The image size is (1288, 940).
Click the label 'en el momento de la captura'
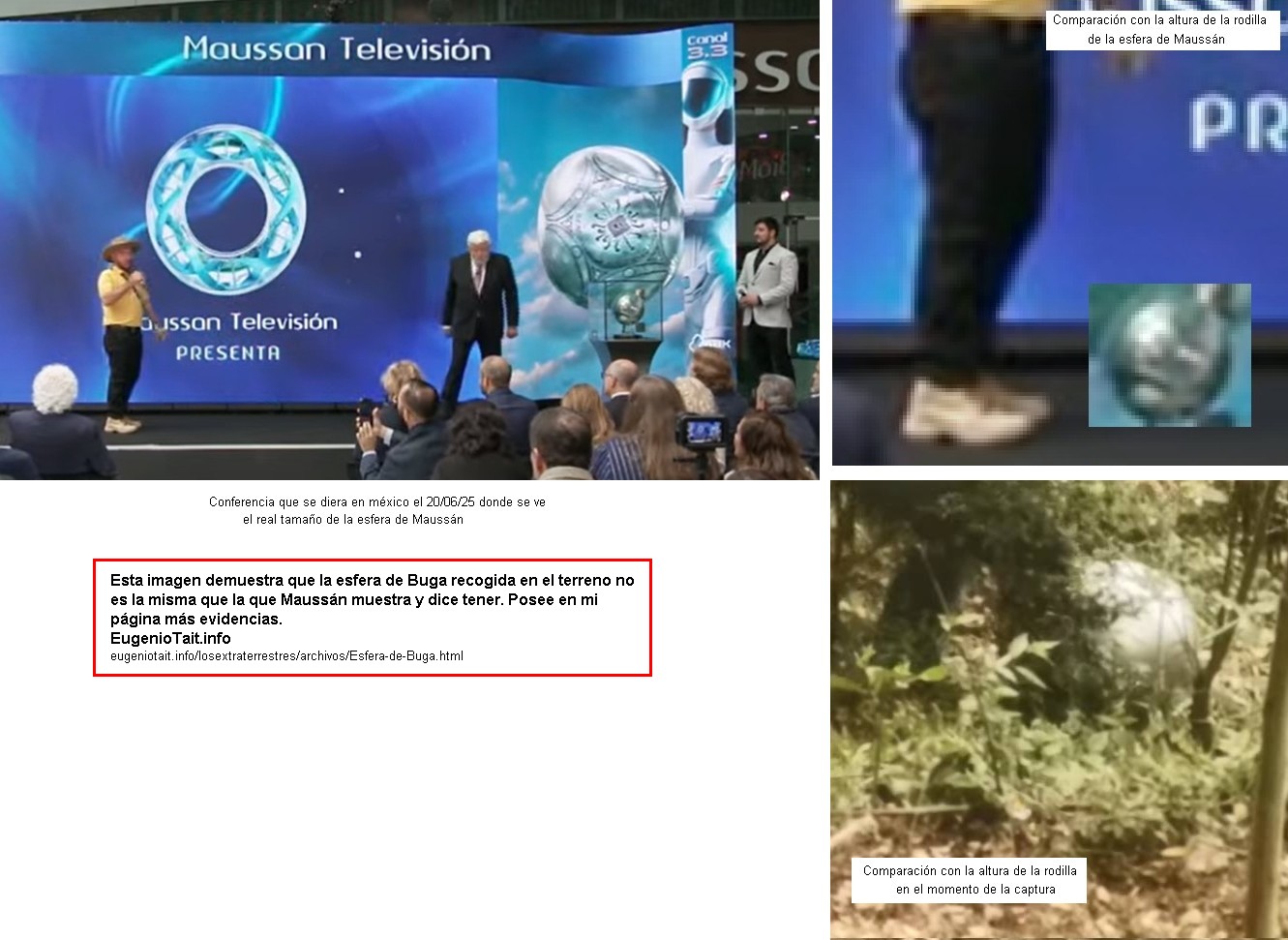tap(975, 890)
